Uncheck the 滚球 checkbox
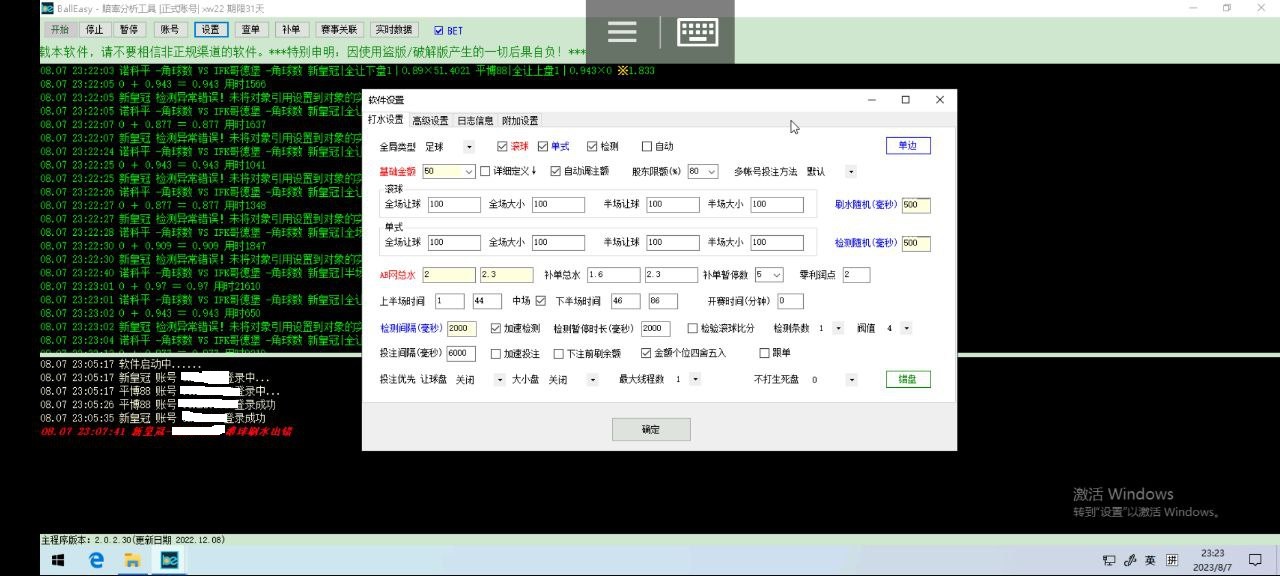 503,147
